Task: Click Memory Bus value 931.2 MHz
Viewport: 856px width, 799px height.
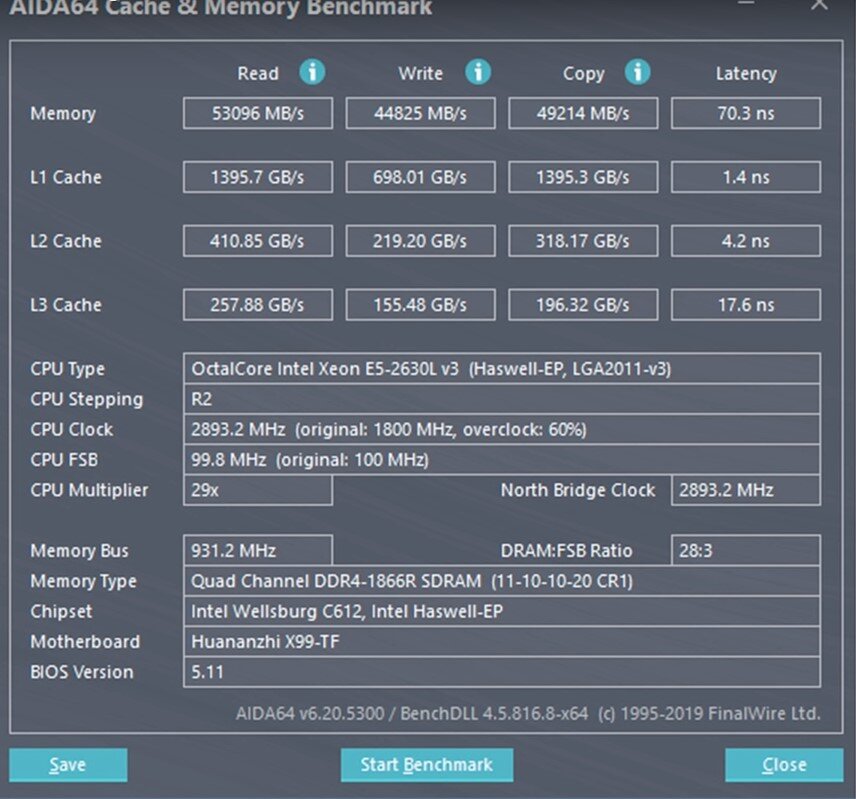Action: tap(258, 550)
